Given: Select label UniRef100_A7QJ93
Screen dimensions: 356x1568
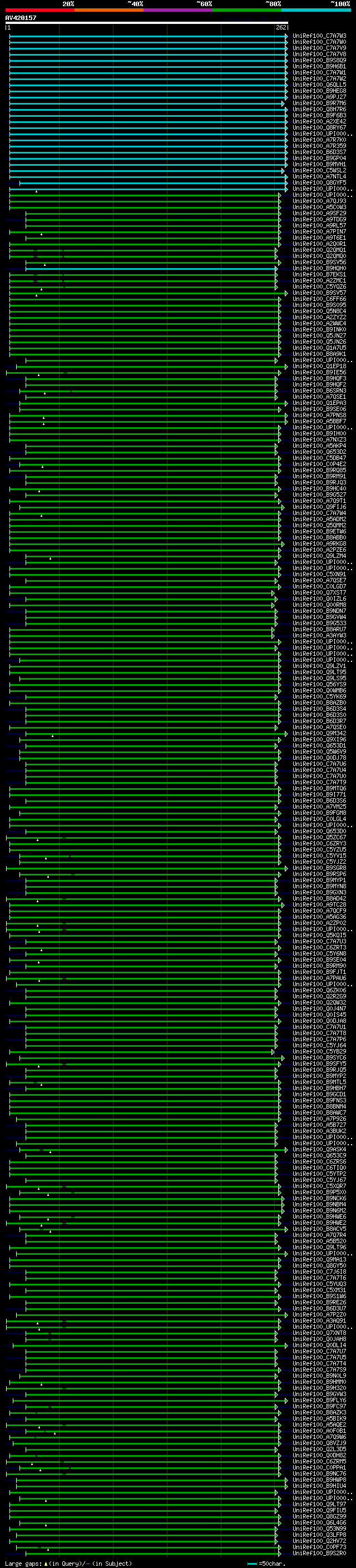Looking at the screenshot, I should tap(319, 201).
